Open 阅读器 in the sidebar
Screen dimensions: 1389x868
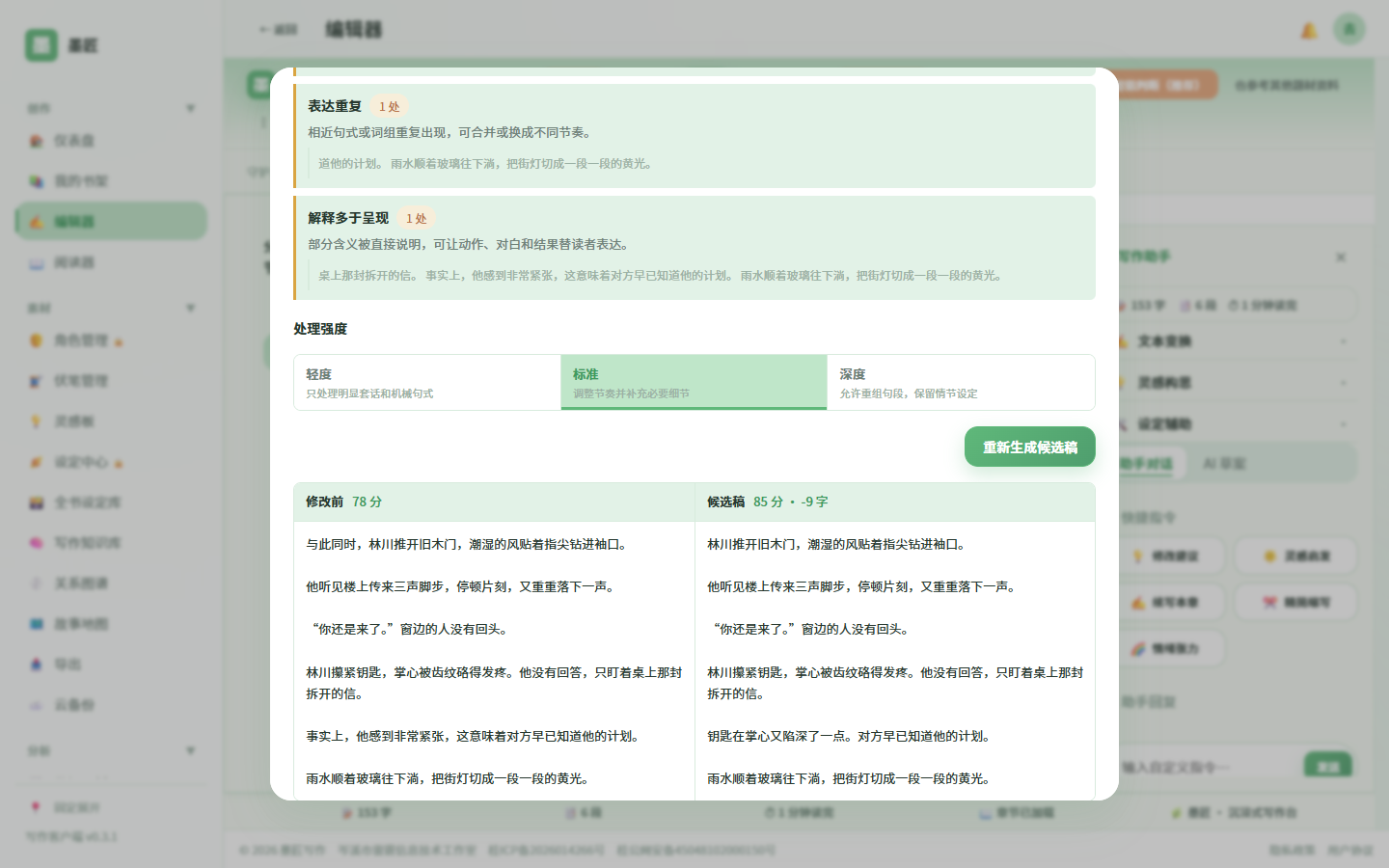tap(111, 262)
